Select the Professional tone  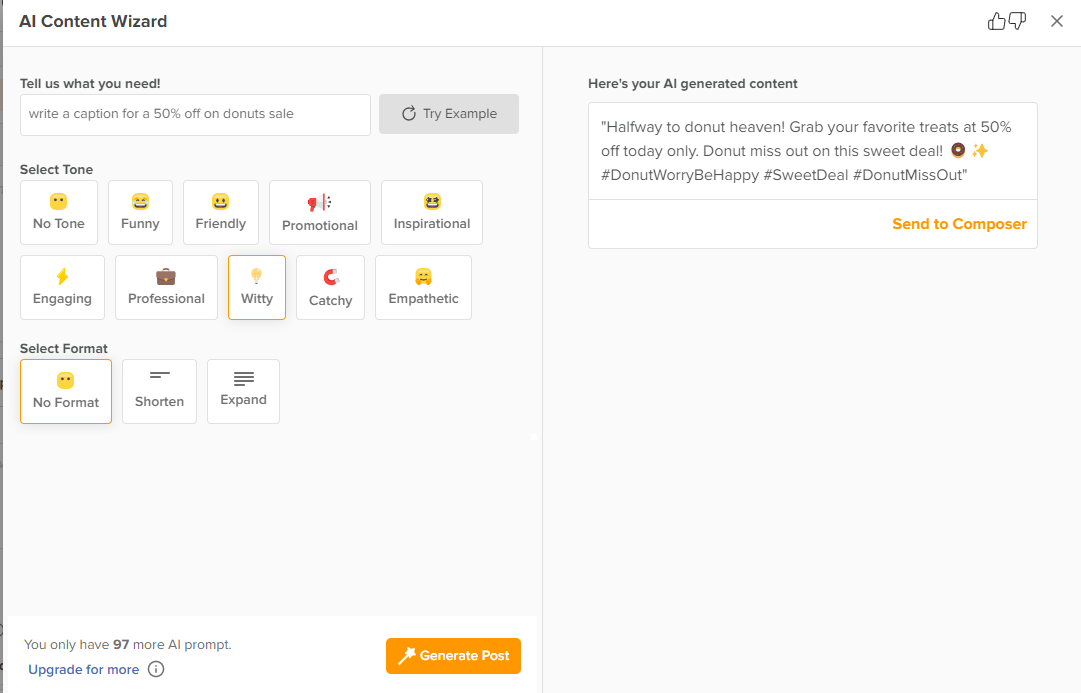[166, 287]
